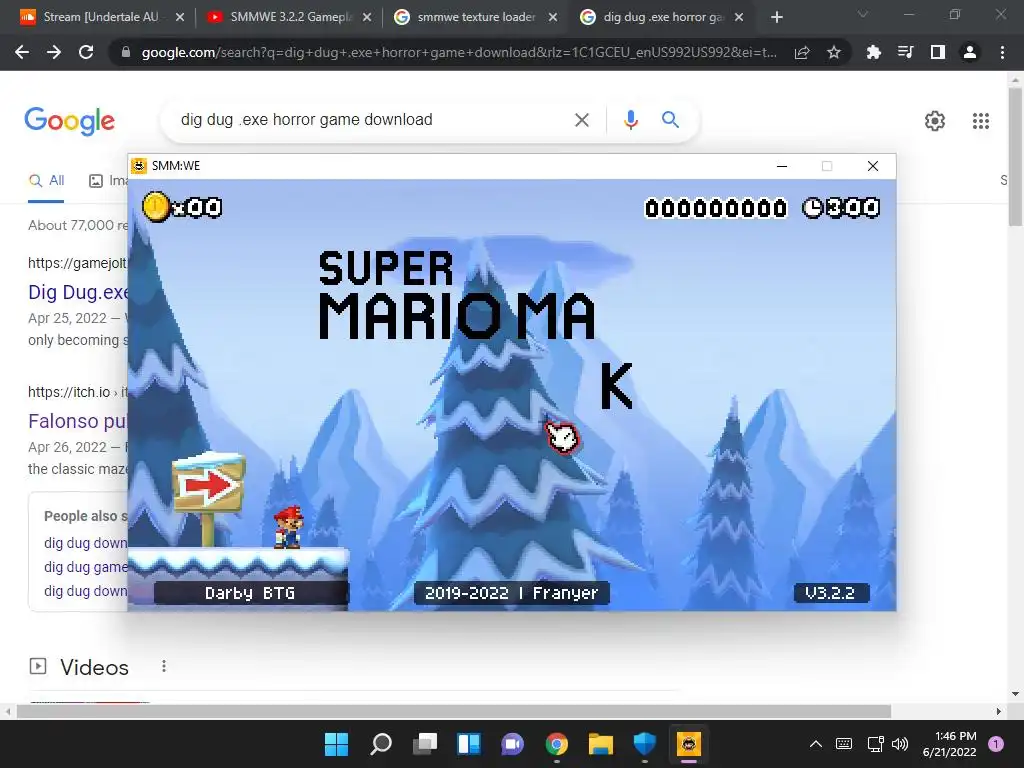
Task: Click the horizontal page scrollbar
Action: click(x=454, y=711)
